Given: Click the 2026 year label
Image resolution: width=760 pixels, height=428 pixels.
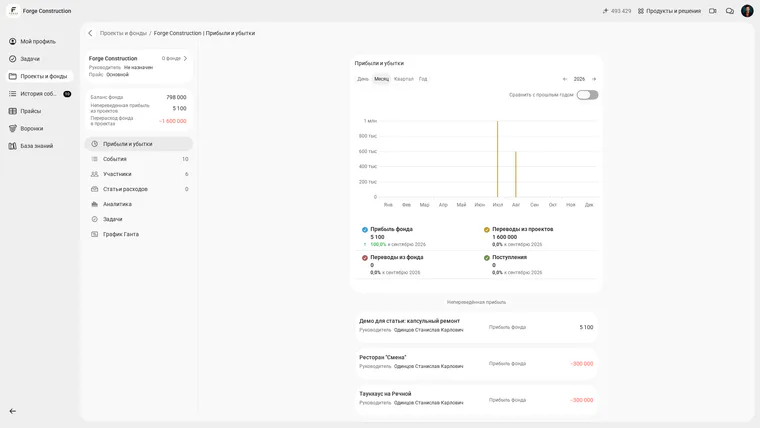Looking at the screenshot, I should 579,79.
